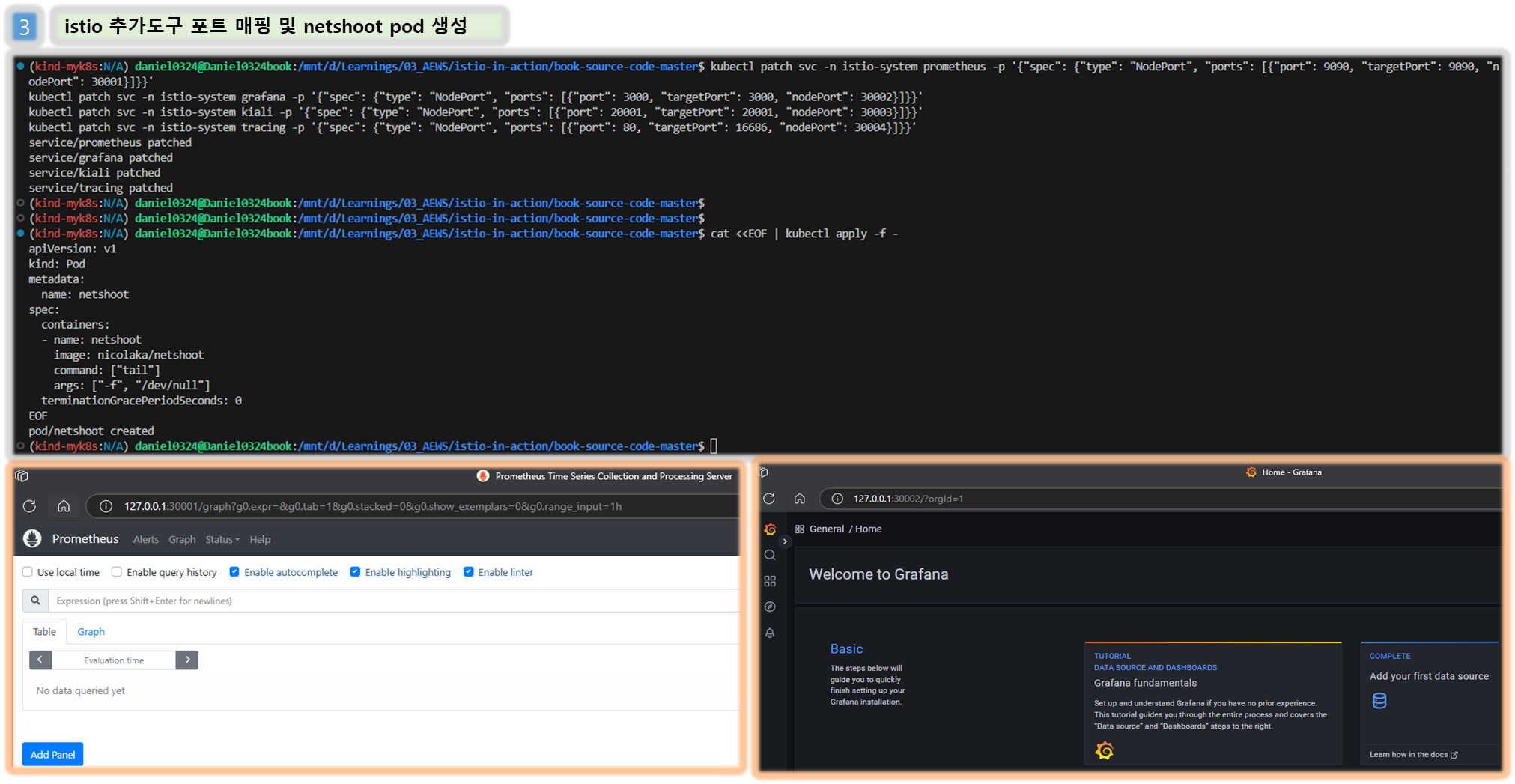Open Grafana search from the sidebar
The width and height of the screenshot is (1515, 784).
pos(770,555)
